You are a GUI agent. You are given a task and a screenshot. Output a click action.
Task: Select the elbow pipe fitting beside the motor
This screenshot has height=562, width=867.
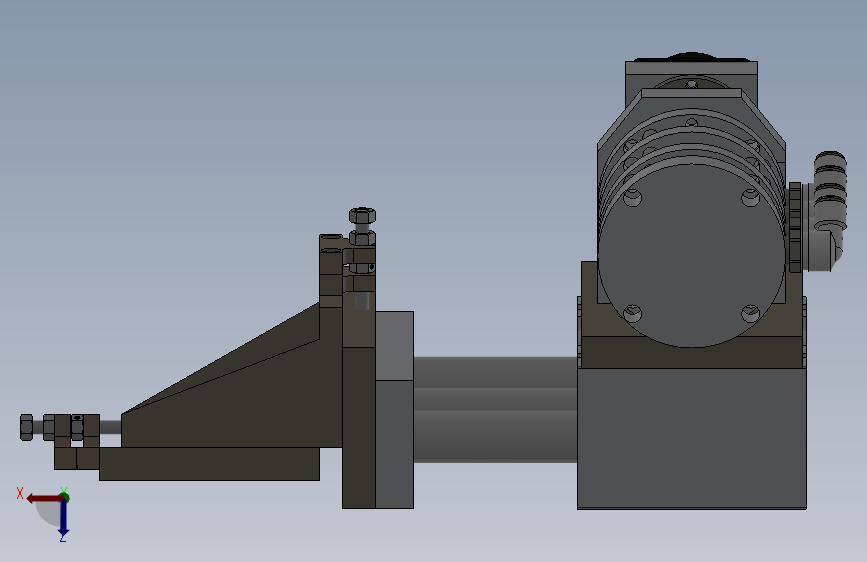(x=827, y=211)
